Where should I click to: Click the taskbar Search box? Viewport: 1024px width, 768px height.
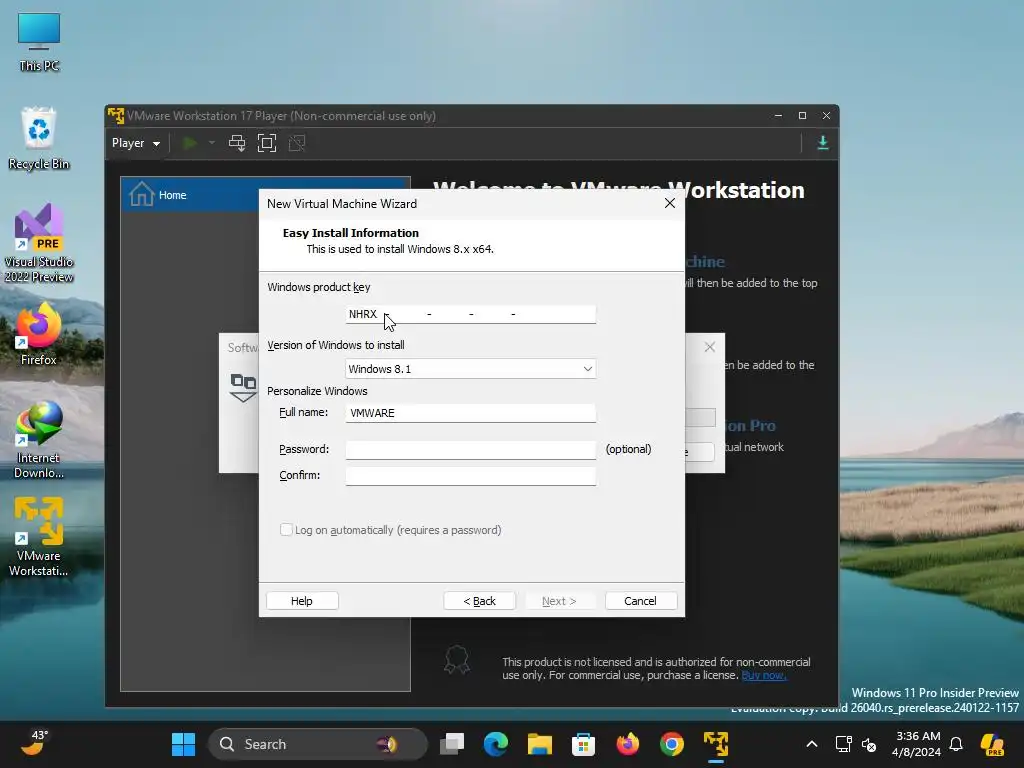pos(317,744)
